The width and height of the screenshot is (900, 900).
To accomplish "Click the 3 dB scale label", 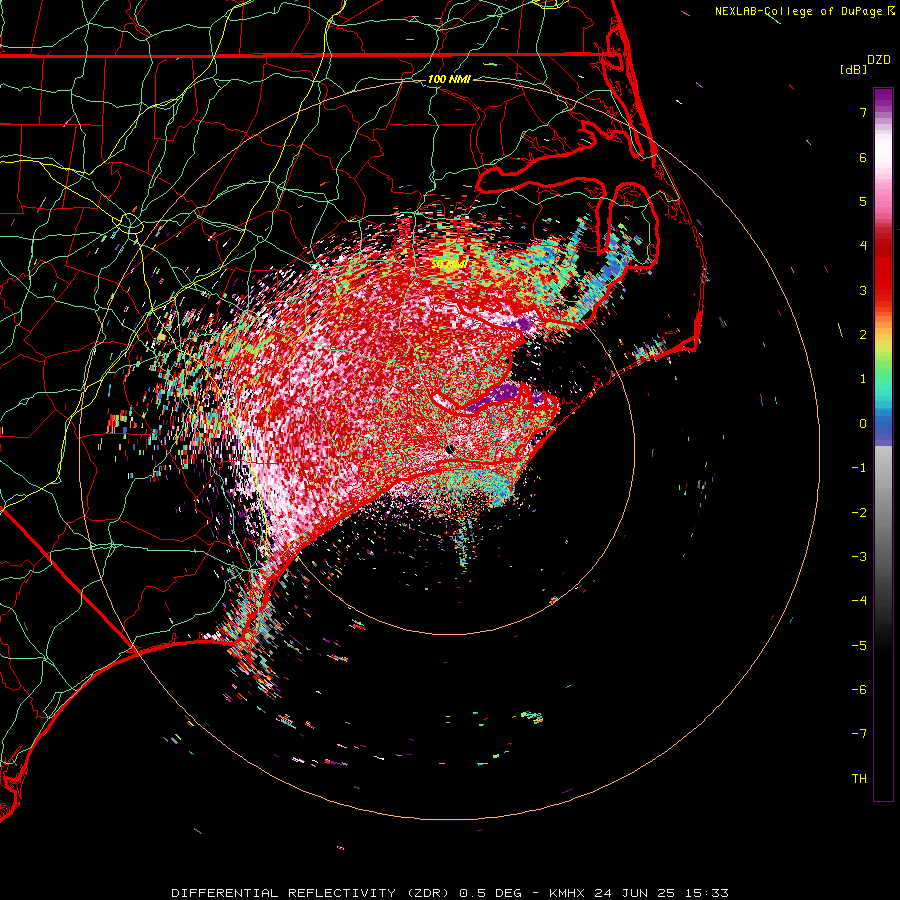I will pyautogui.click(x=863, y=290).
